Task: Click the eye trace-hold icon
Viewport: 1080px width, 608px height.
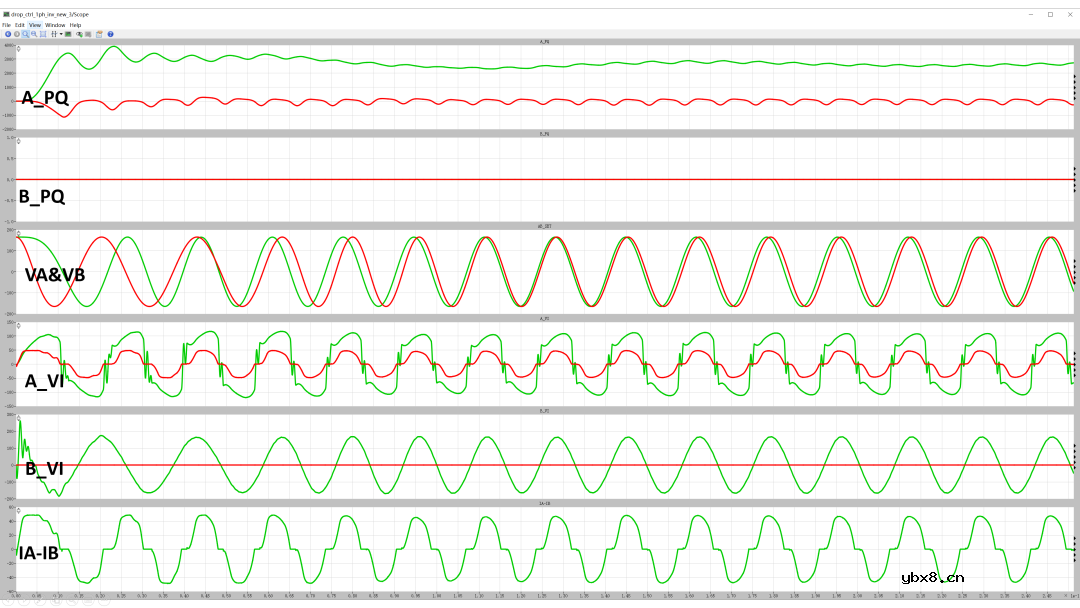Action: pyautogui.click(x=79, y=34)
